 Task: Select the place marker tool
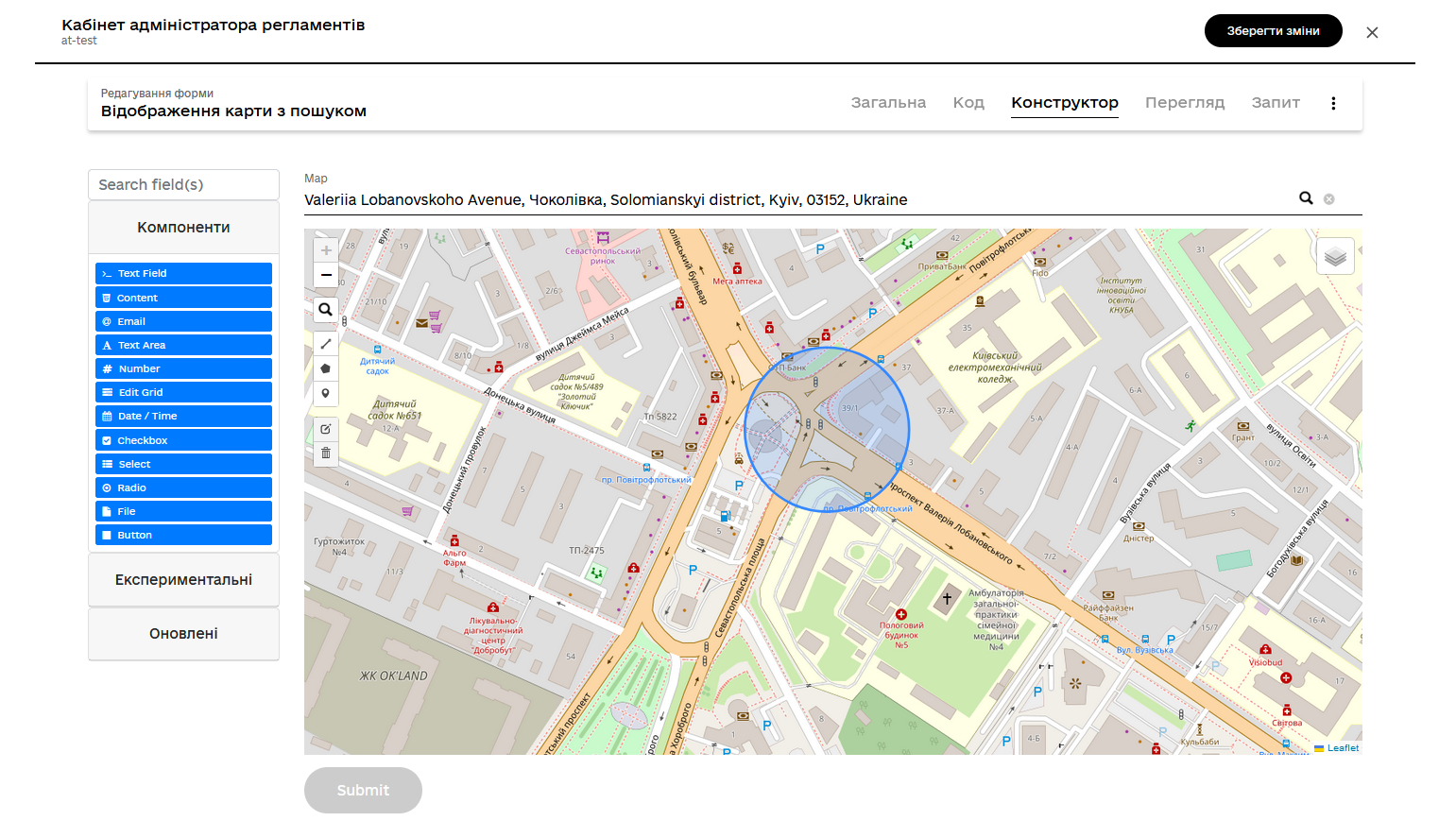pos(326,393)
